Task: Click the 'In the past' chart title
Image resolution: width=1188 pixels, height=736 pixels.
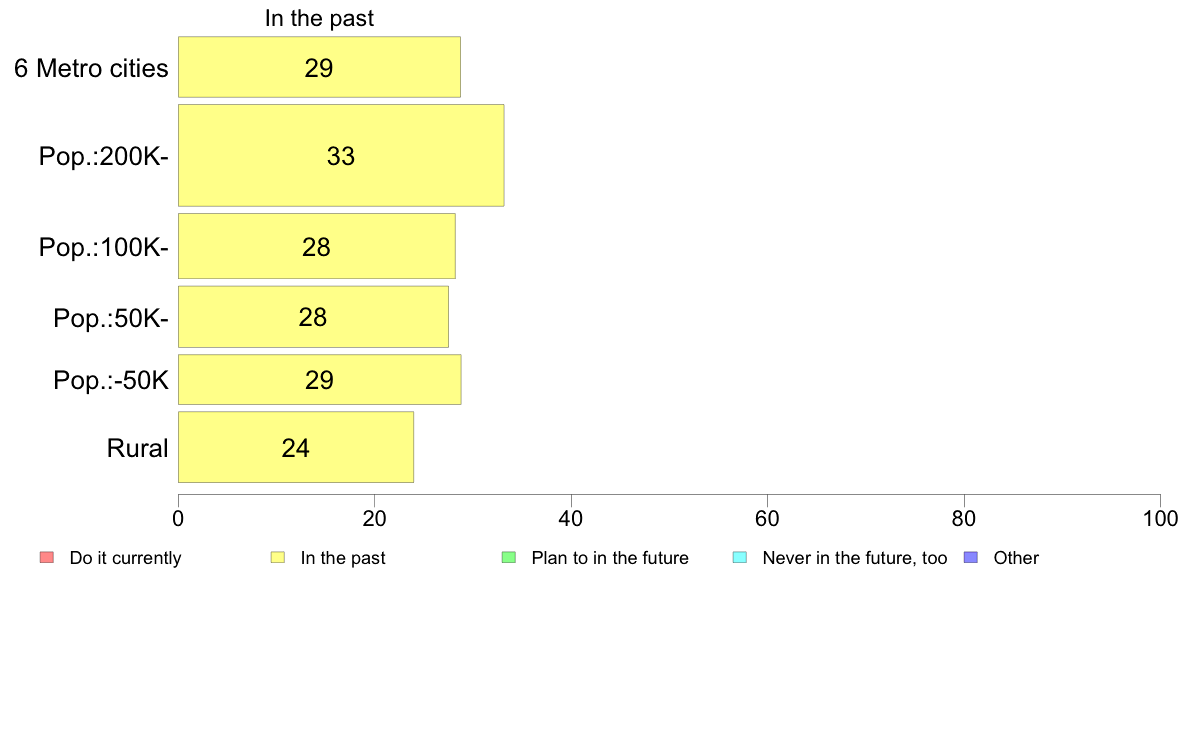Action: pos(319,18)
